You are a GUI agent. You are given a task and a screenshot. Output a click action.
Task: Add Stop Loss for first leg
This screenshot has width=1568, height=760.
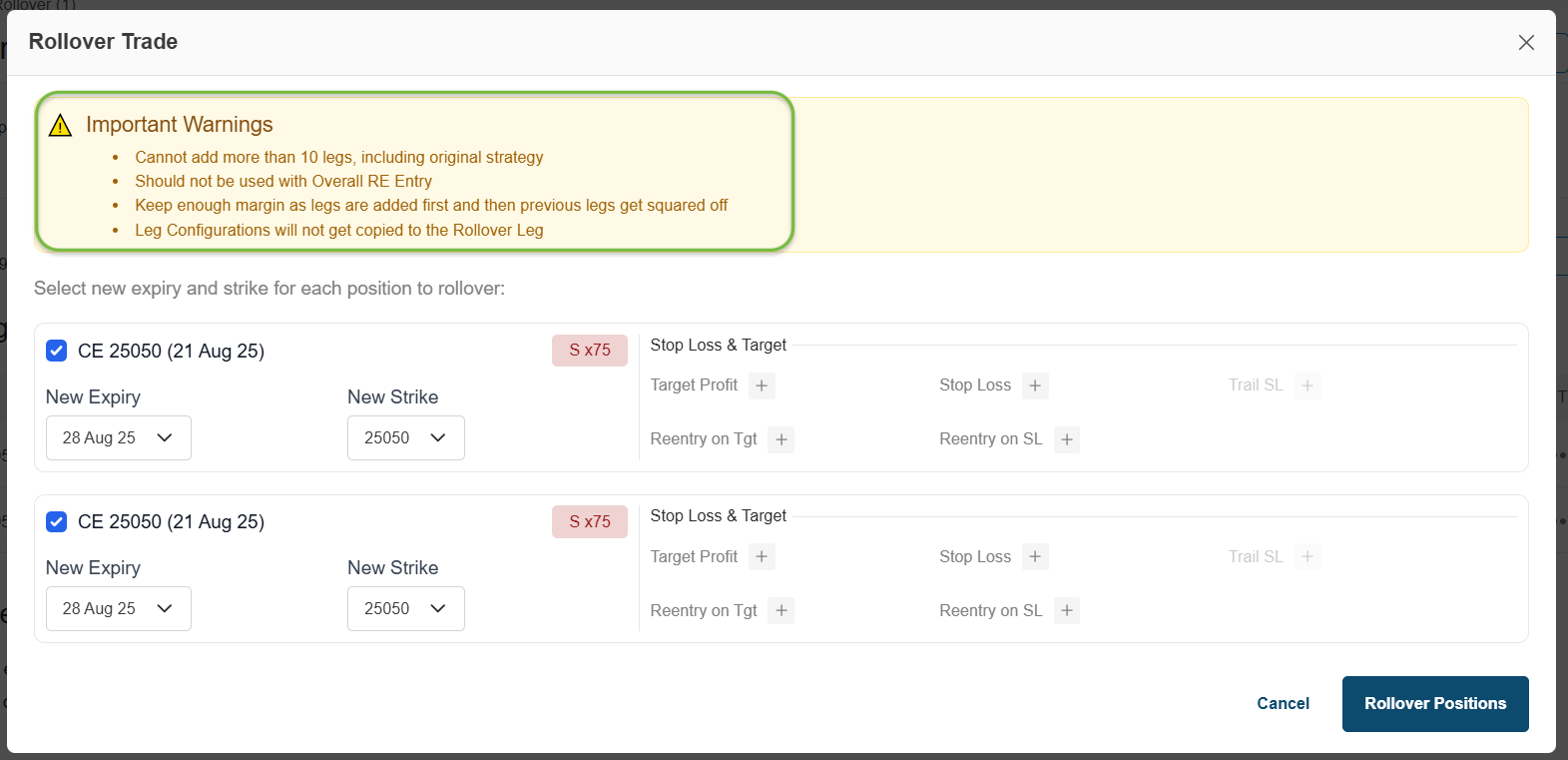click(x=1035, y=385)
